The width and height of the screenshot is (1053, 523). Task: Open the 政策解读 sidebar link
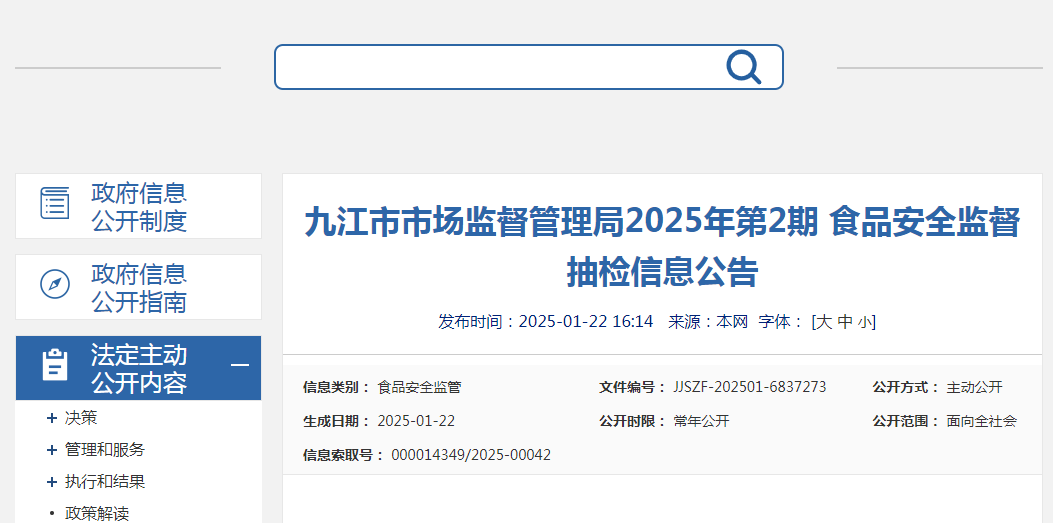[97, 514]
